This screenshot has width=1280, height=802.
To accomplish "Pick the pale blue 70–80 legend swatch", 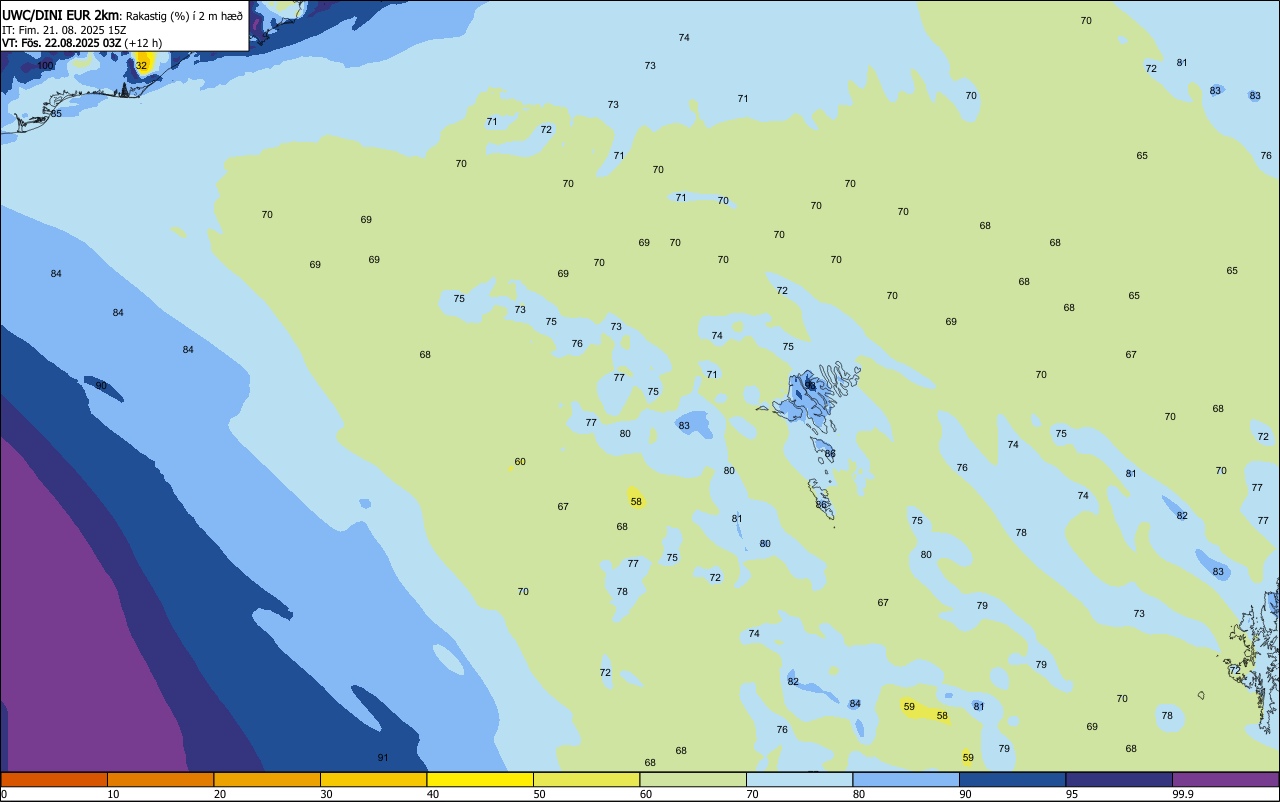I will 799,779.
